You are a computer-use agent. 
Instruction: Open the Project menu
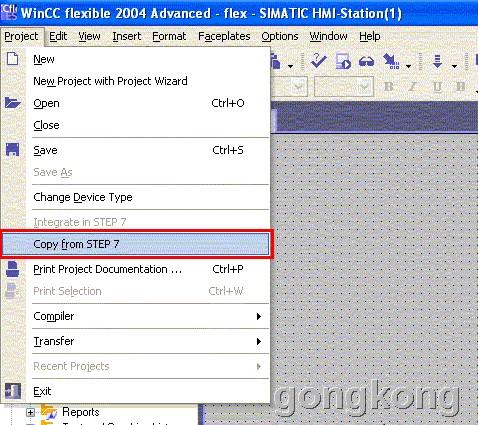[21, 36]
